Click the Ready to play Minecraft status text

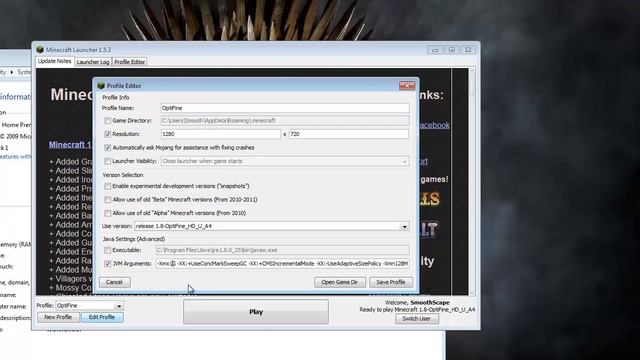pyautogui.click(x=417, y=310)
